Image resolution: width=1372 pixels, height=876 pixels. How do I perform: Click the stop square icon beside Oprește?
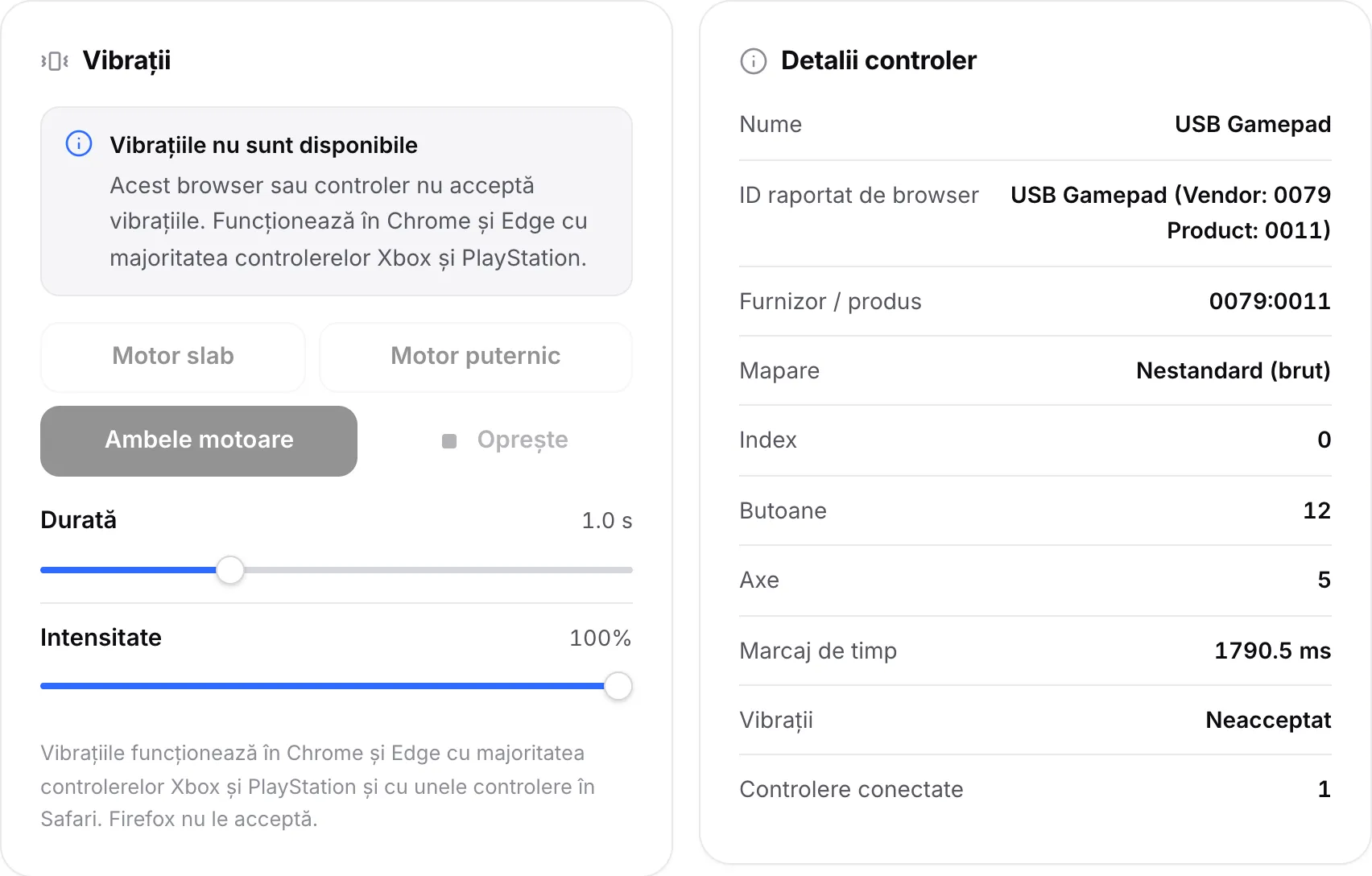(449, 441)
